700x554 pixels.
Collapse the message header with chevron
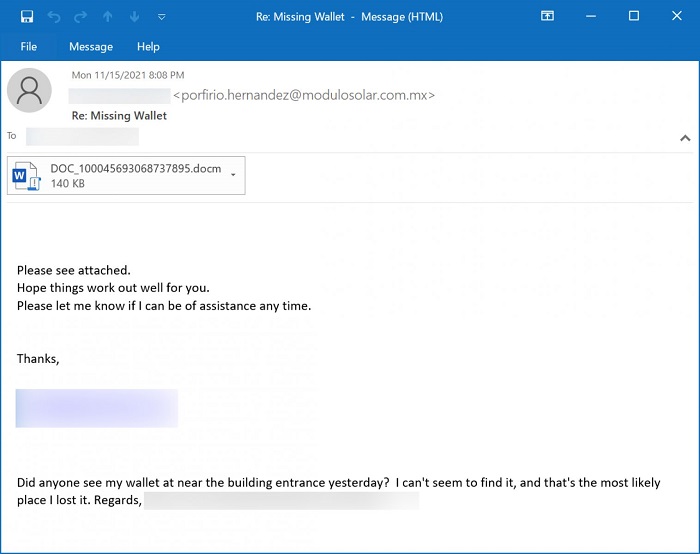coord(685,138)
